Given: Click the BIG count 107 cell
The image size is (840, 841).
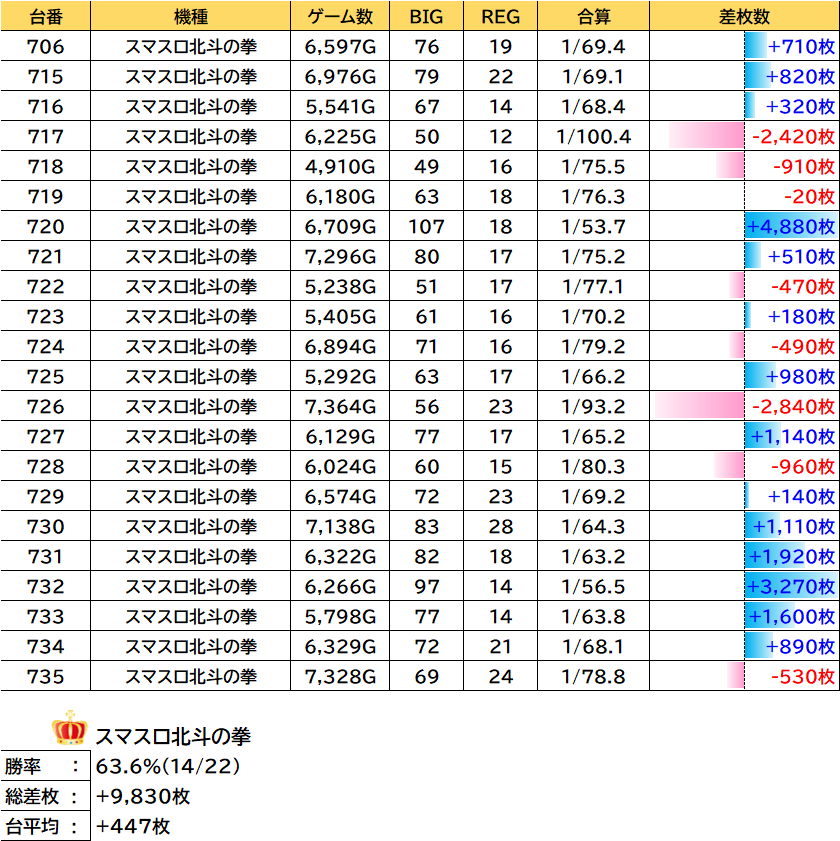Looking at the screenshot, I should click(x=426, y=226).
